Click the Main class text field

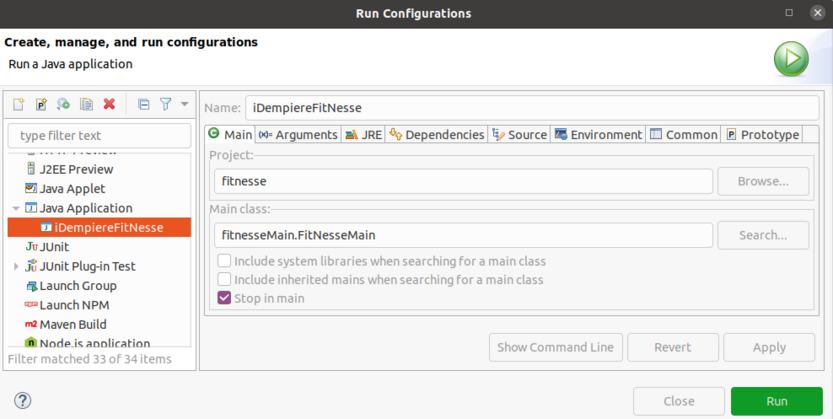pyautogui.click(x=463, y=235)
